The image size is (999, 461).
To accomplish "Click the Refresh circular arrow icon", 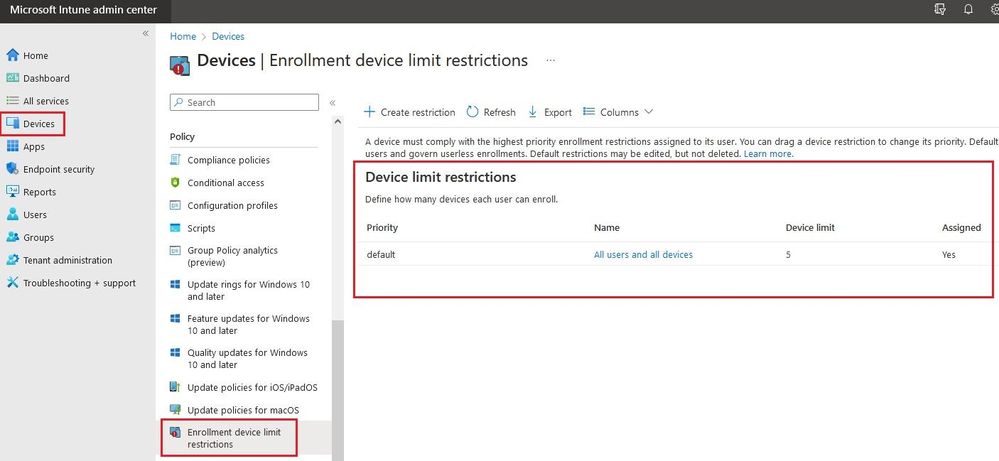I will [x=472, y=112].
